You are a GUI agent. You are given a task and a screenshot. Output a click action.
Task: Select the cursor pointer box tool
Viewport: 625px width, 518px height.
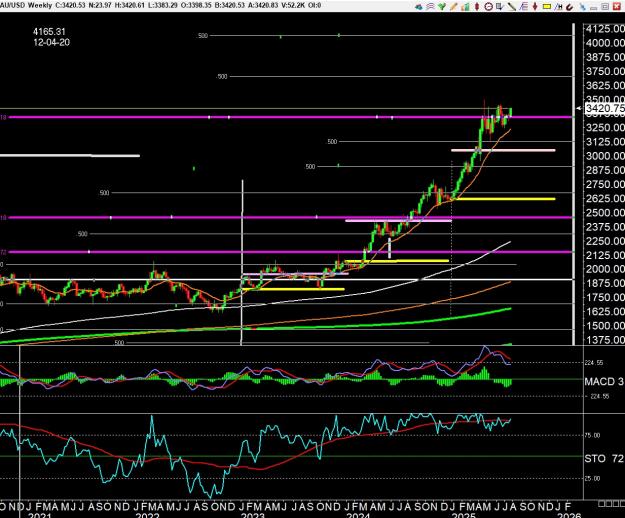[500, 6]
